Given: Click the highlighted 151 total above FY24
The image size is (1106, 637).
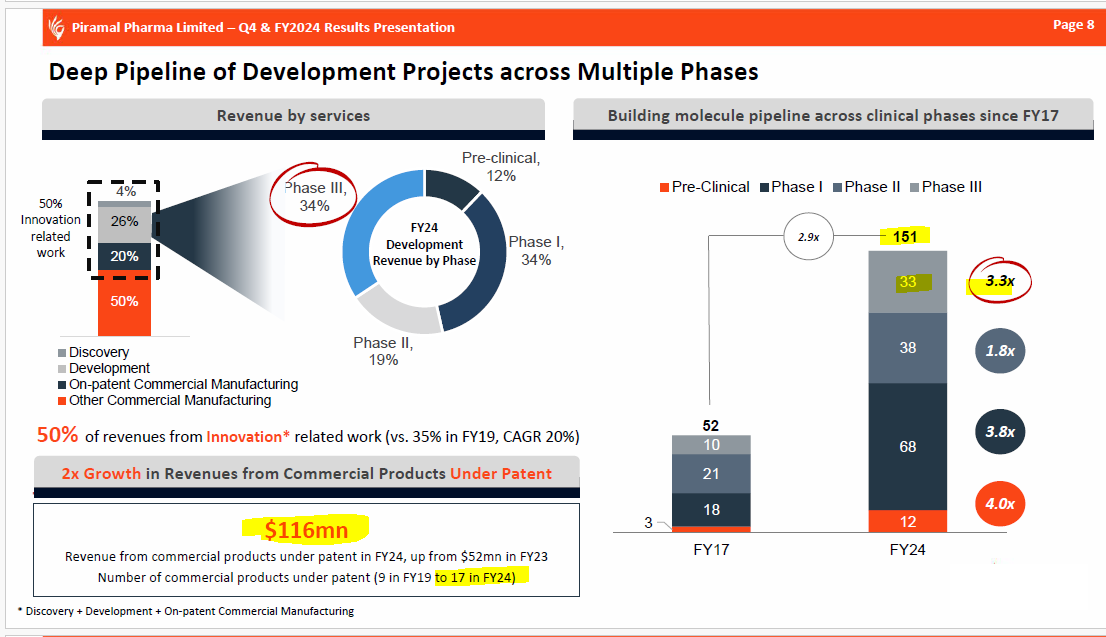Looking at the screenshot, I should pos(904,236).
